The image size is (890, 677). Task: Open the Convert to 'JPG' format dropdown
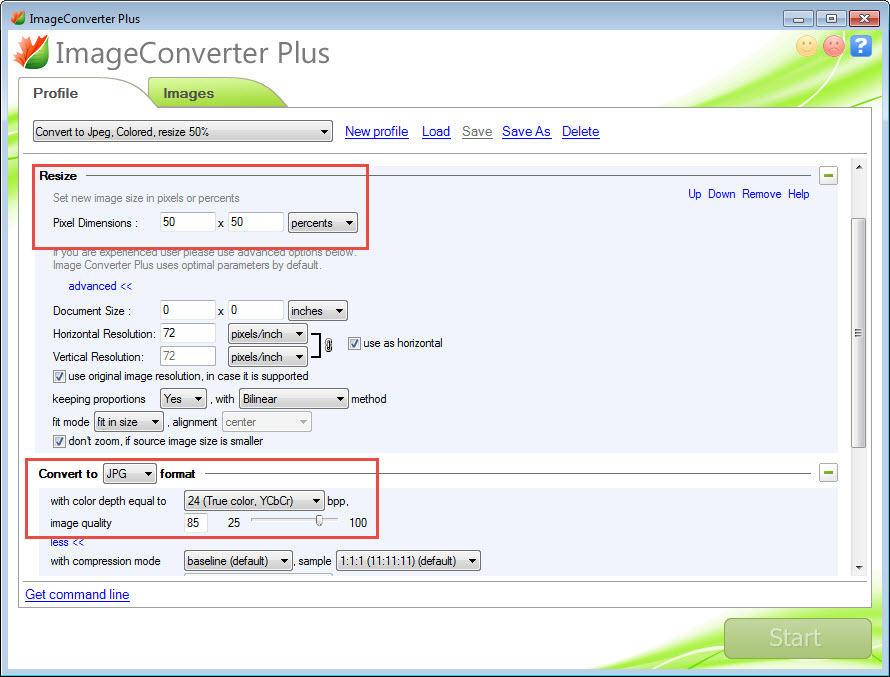[x=129, y=473]
